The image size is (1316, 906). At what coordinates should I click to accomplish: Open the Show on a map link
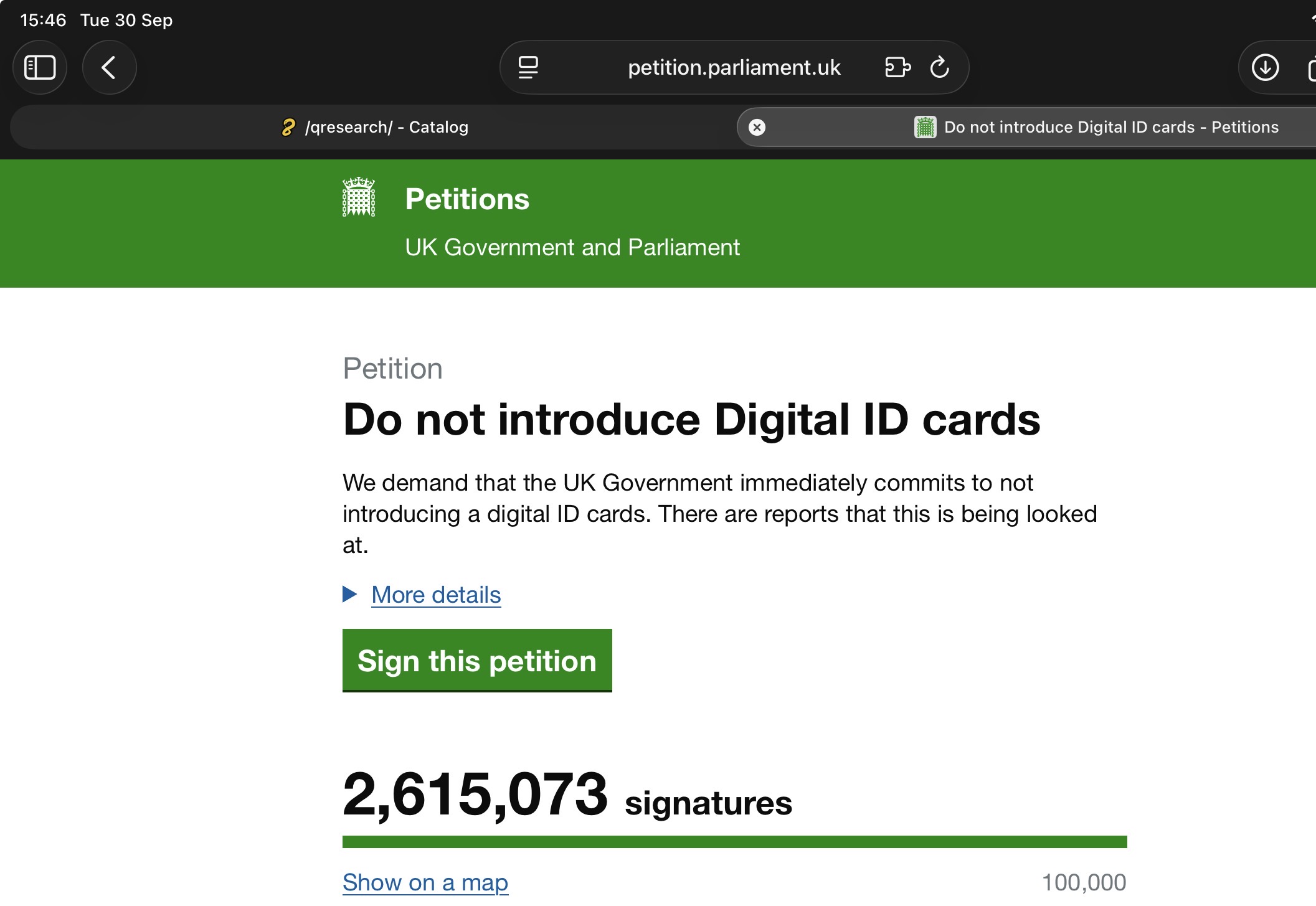tap(425, 882)
